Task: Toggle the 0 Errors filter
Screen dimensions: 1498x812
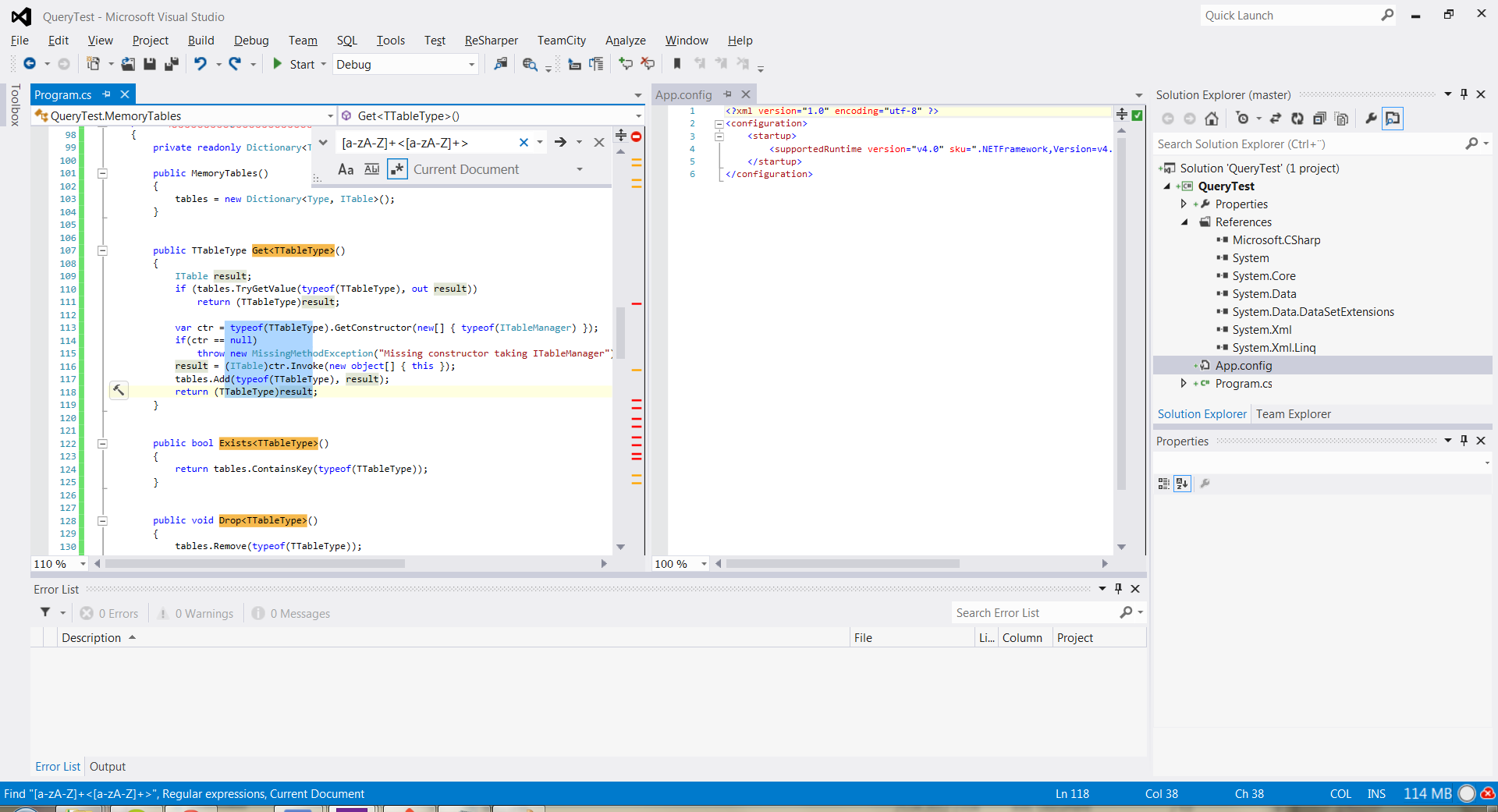Action: [110, 614]
